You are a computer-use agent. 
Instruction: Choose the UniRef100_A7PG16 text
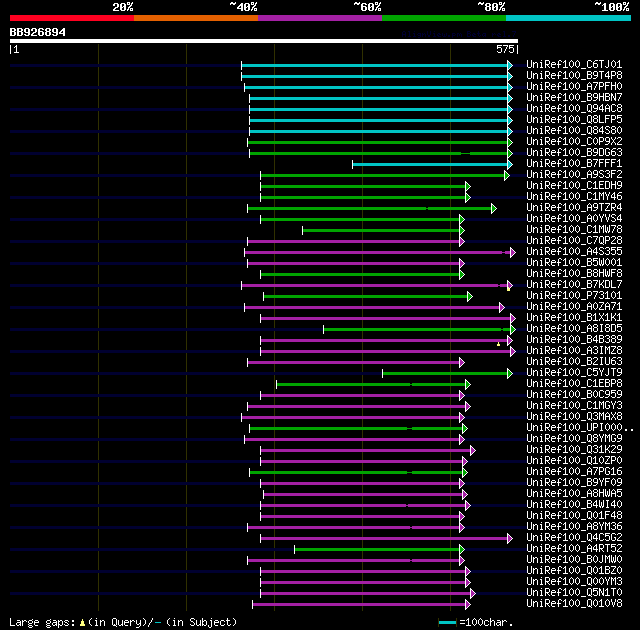tap(574, 472)
